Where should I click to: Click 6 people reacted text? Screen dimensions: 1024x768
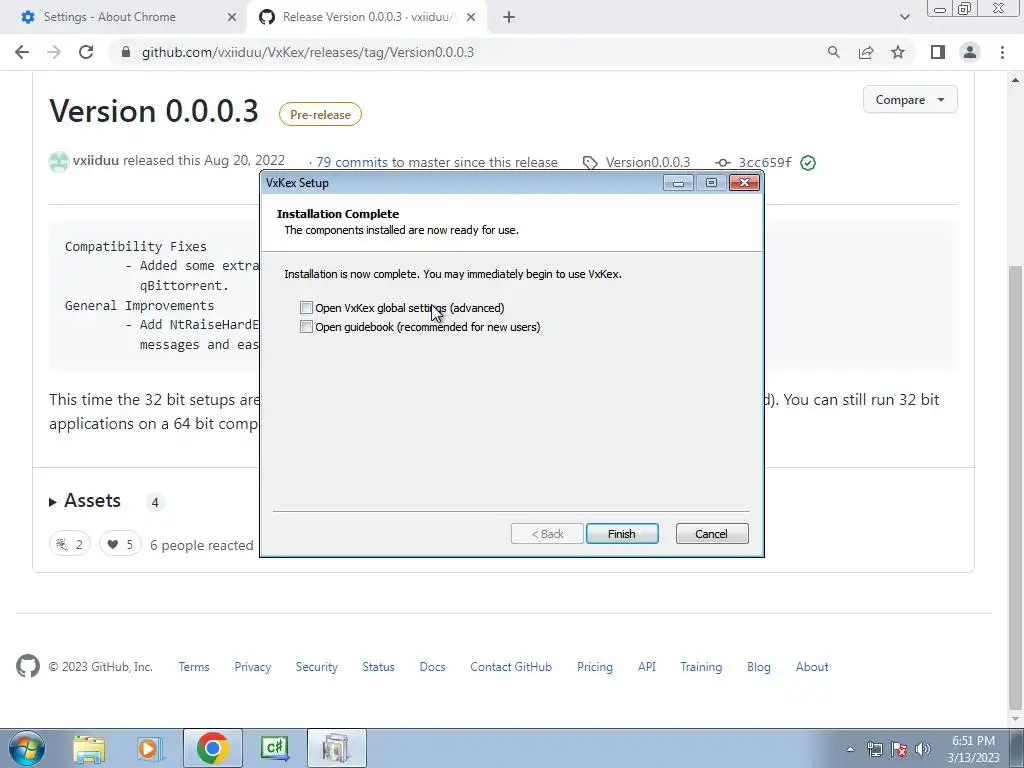[202, 545]
